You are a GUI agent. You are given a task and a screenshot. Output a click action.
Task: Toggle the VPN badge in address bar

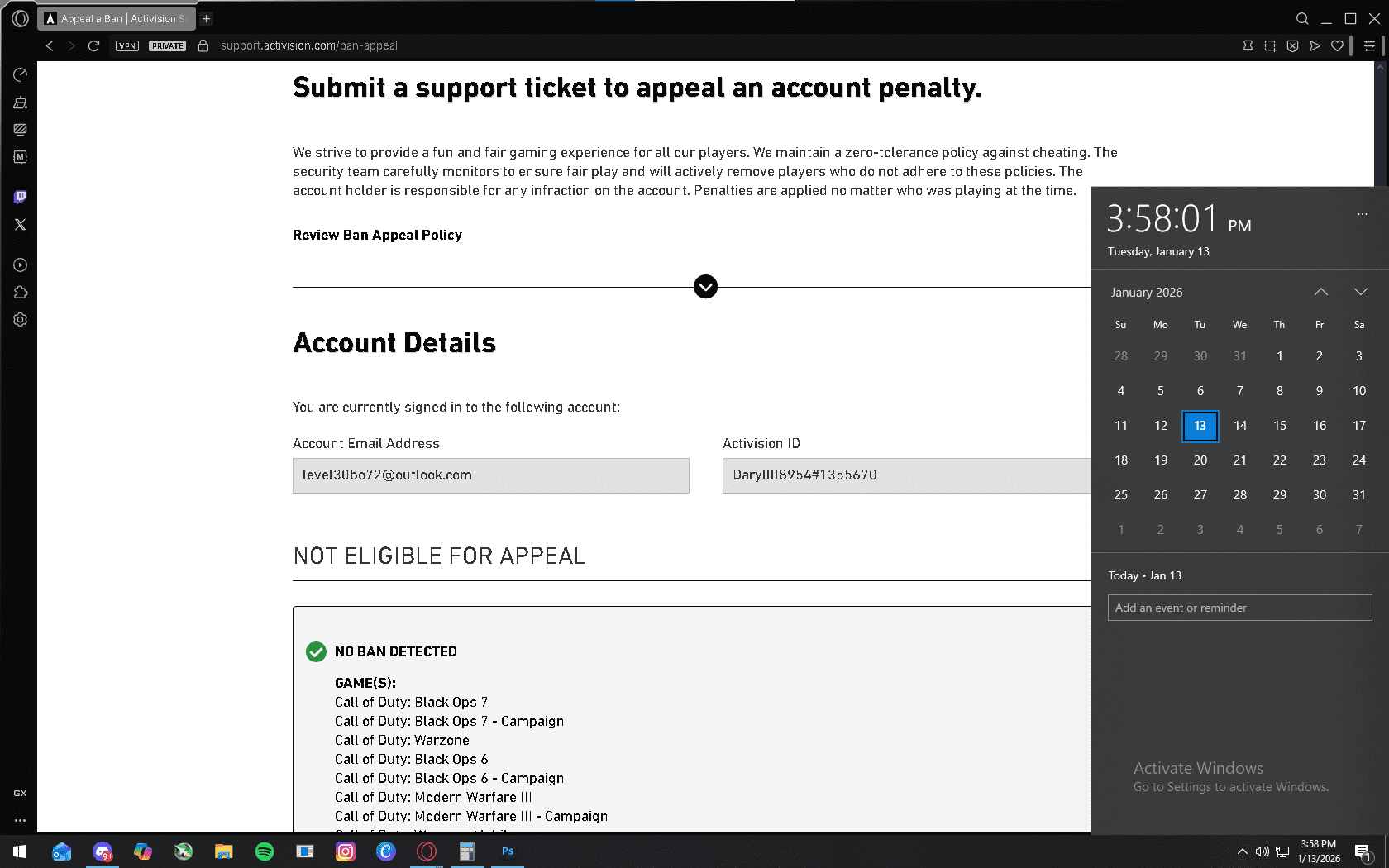(x=127, y=46)
